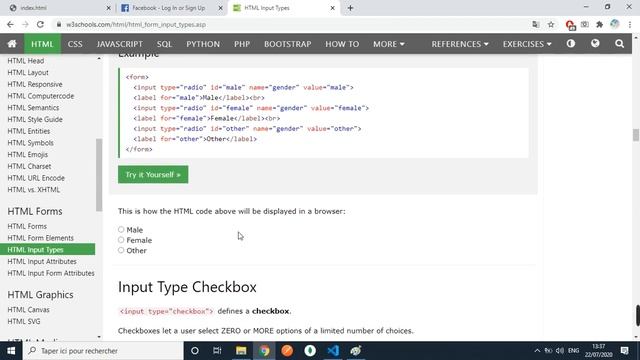Expand the MORE dropdown menu
640x360 pixels.
point(389,44)
